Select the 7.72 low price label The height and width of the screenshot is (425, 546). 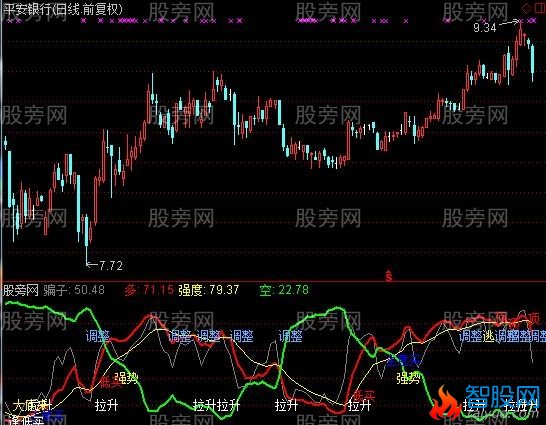click(111, 266)
